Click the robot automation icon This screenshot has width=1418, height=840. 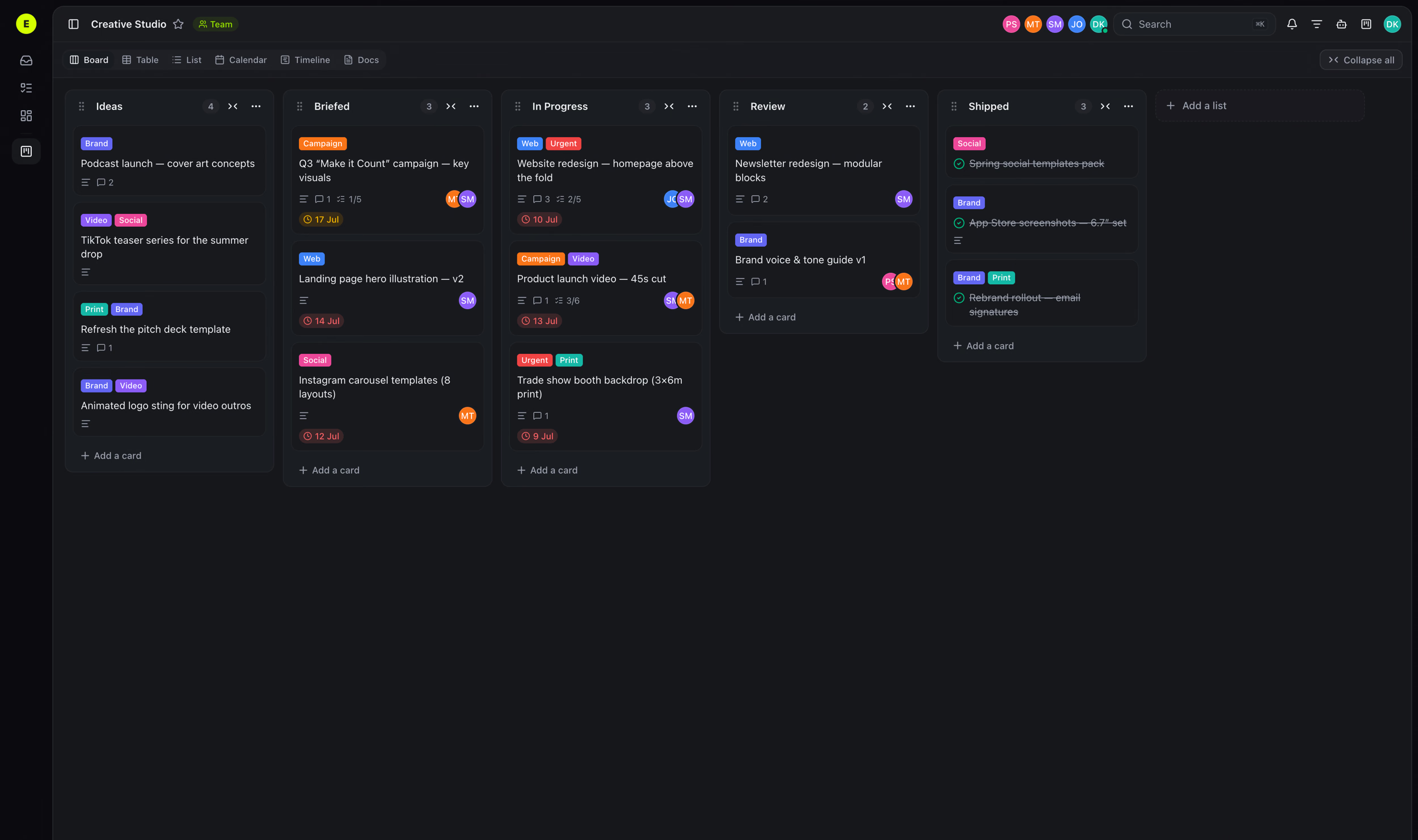[1341, 24]
